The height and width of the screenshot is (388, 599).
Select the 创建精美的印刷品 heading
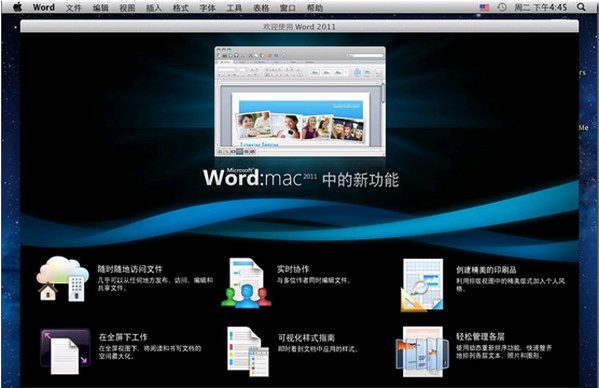[x=486, y=270]
